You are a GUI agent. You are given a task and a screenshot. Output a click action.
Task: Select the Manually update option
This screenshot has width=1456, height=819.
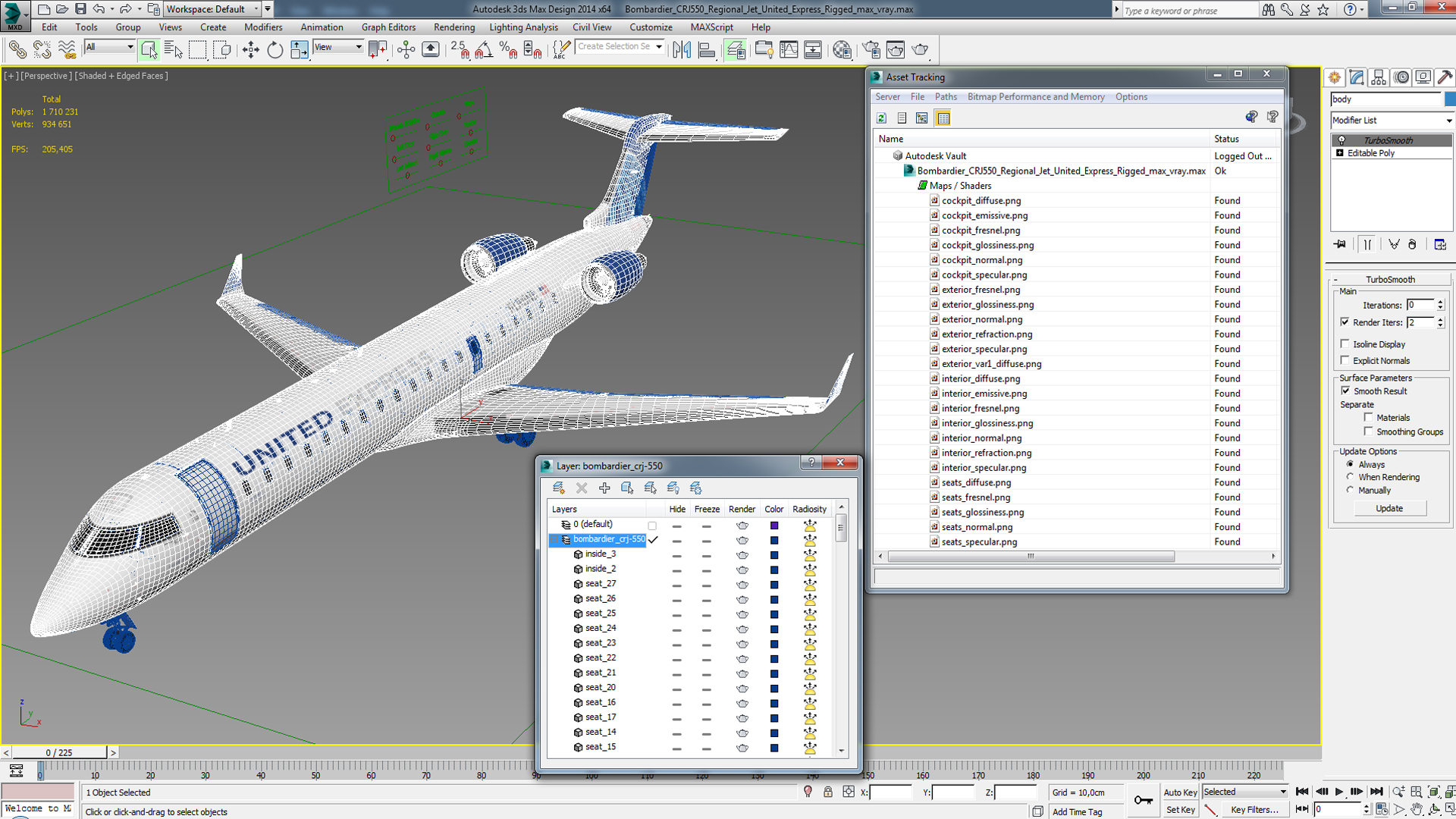pyautogui.click(x=1350, y=490)
